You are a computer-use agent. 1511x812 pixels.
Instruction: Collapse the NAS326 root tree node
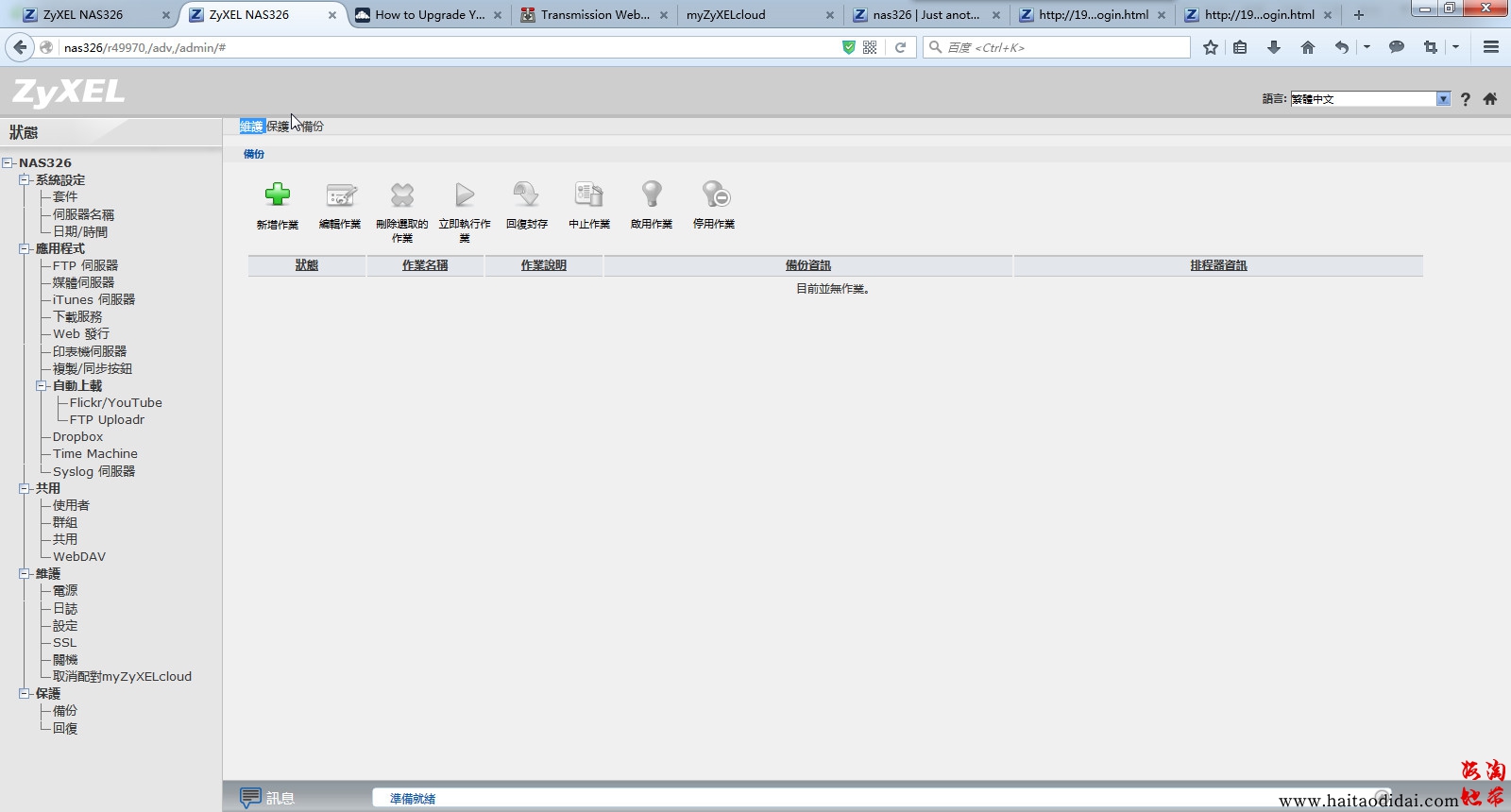8,163
